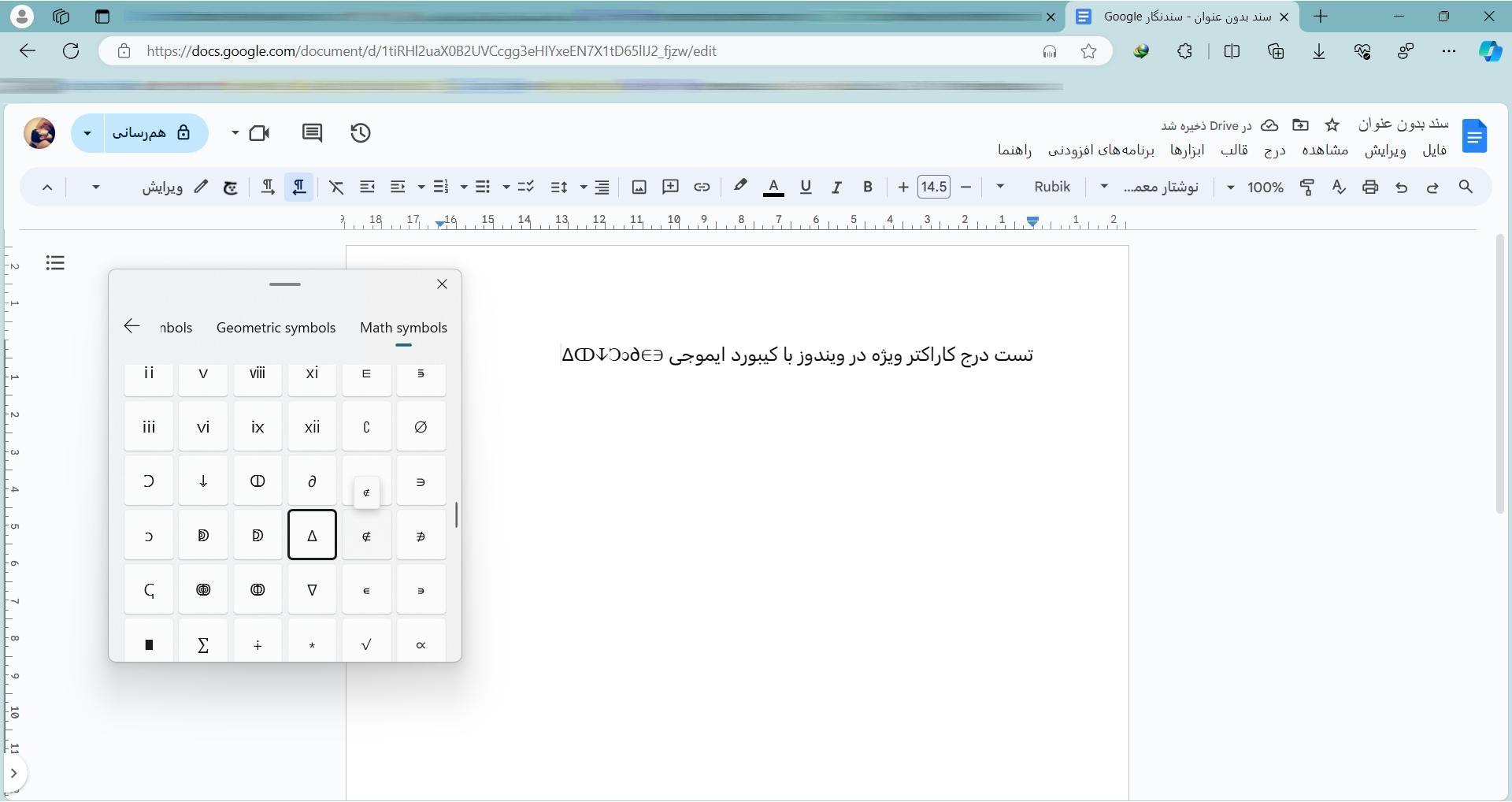
Task: Open the comments history icon
Action: [312, 133]
